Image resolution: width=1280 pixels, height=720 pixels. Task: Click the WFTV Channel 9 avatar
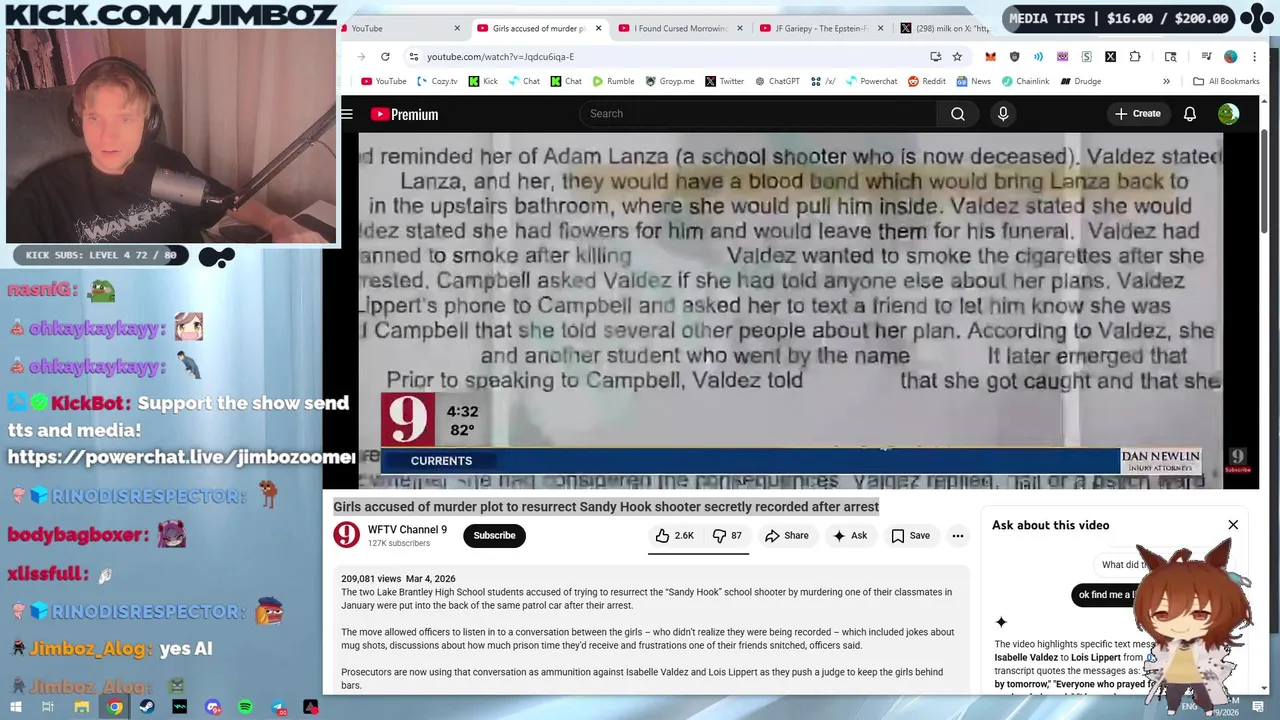coord(346,535)
